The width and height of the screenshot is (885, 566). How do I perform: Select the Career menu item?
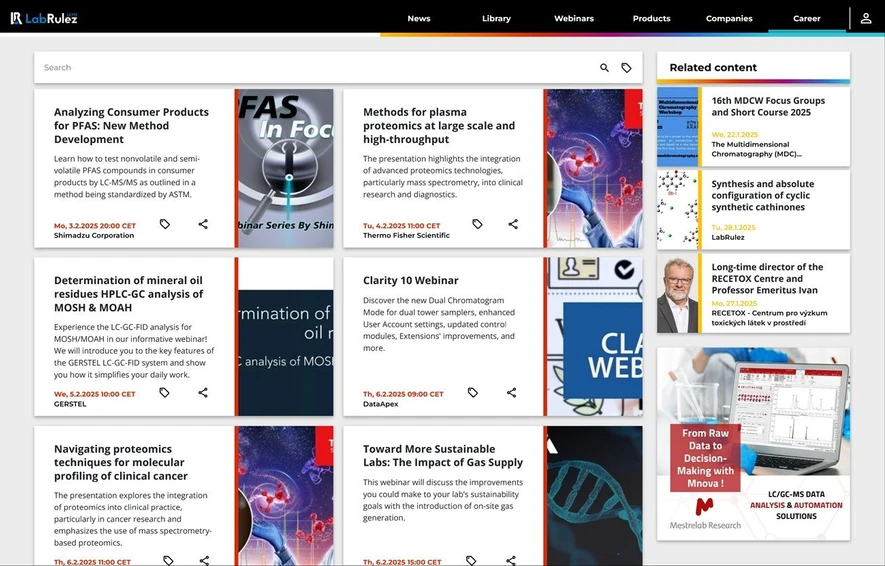pyautogui.click(x=807, y=18)
